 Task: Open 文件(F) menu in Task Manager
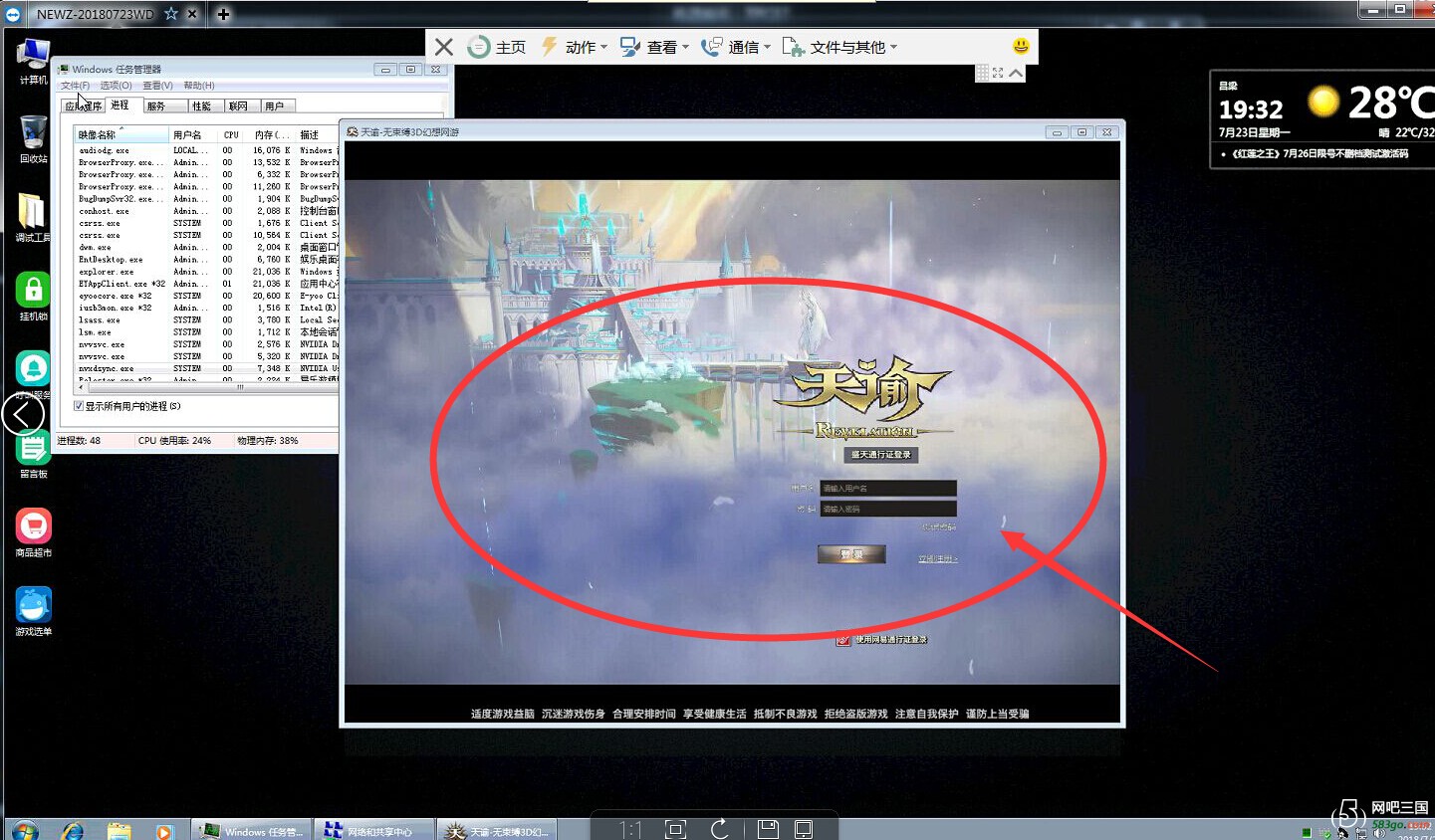[75, 86]
